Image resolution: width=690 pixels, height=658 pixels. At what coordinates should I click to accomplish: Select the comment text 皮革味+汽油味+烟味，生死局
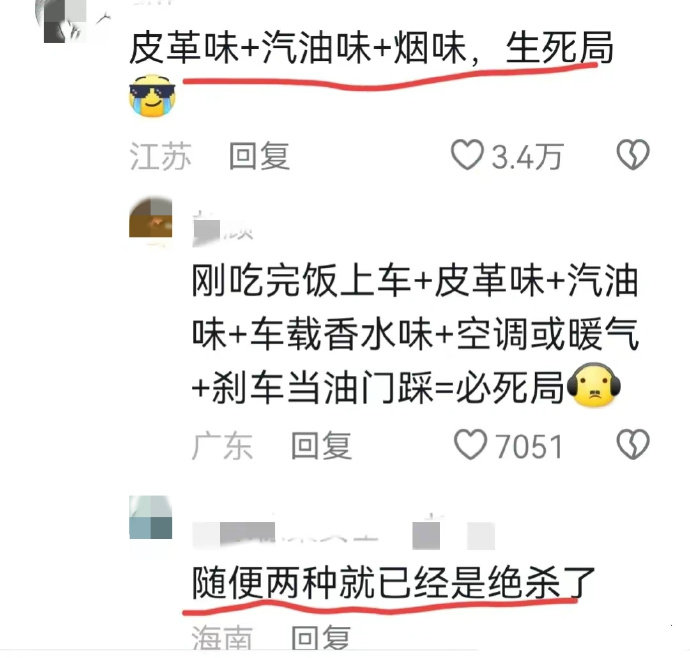(x=371, y=47)
